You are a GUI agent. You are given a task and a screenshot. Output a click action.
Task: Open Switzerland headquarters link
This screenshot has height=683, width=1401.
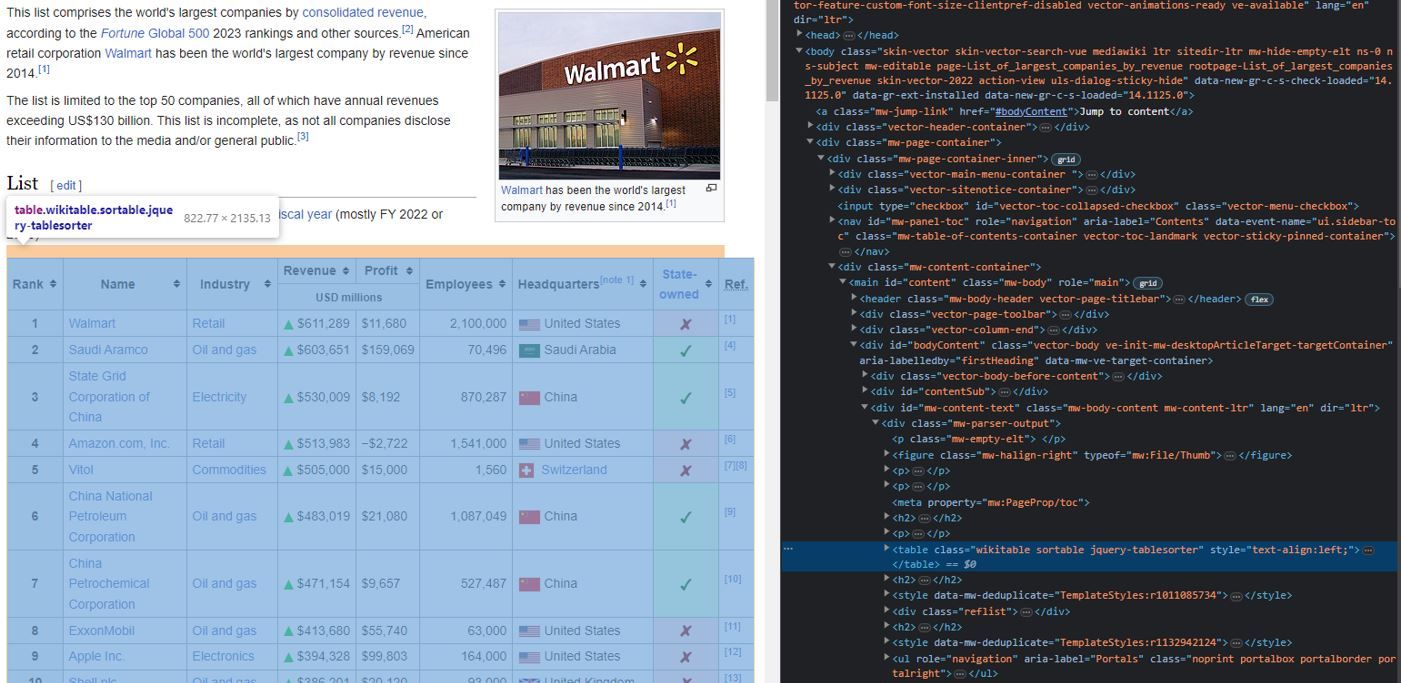(x=574, y=470)
